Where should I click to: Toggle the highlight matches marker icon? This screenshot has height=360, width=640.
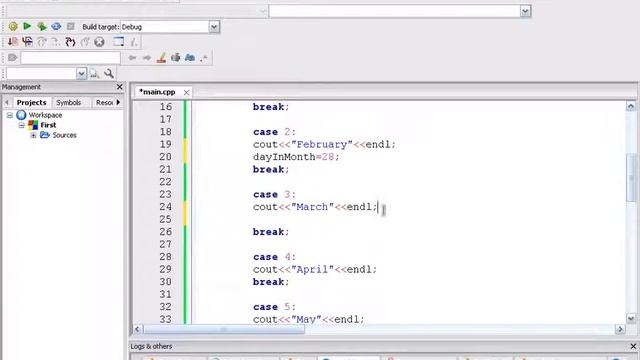[x=161, y=58]
